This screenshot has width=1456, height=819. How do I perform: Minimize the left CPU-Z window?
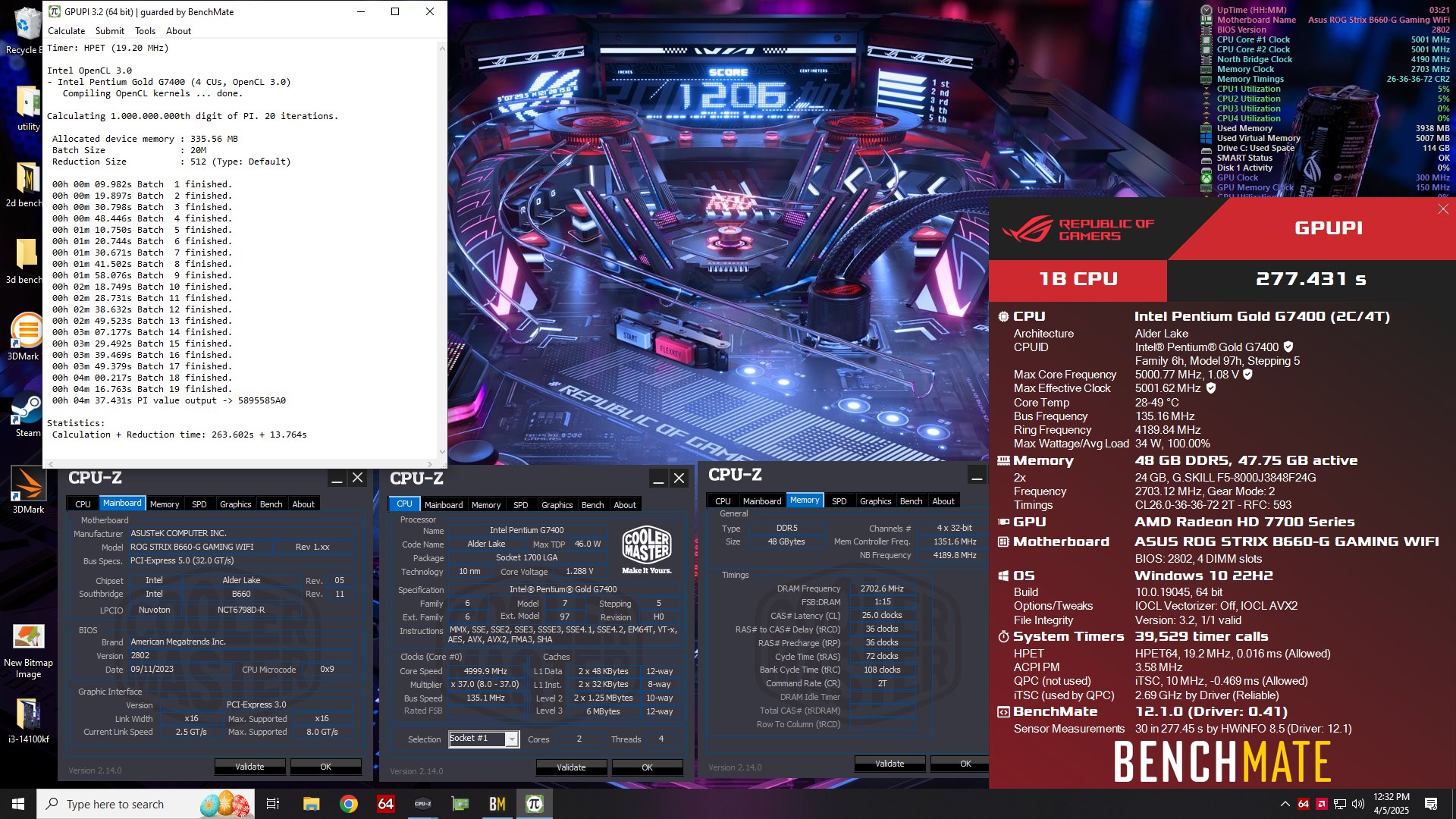click(x=337, y=479)
